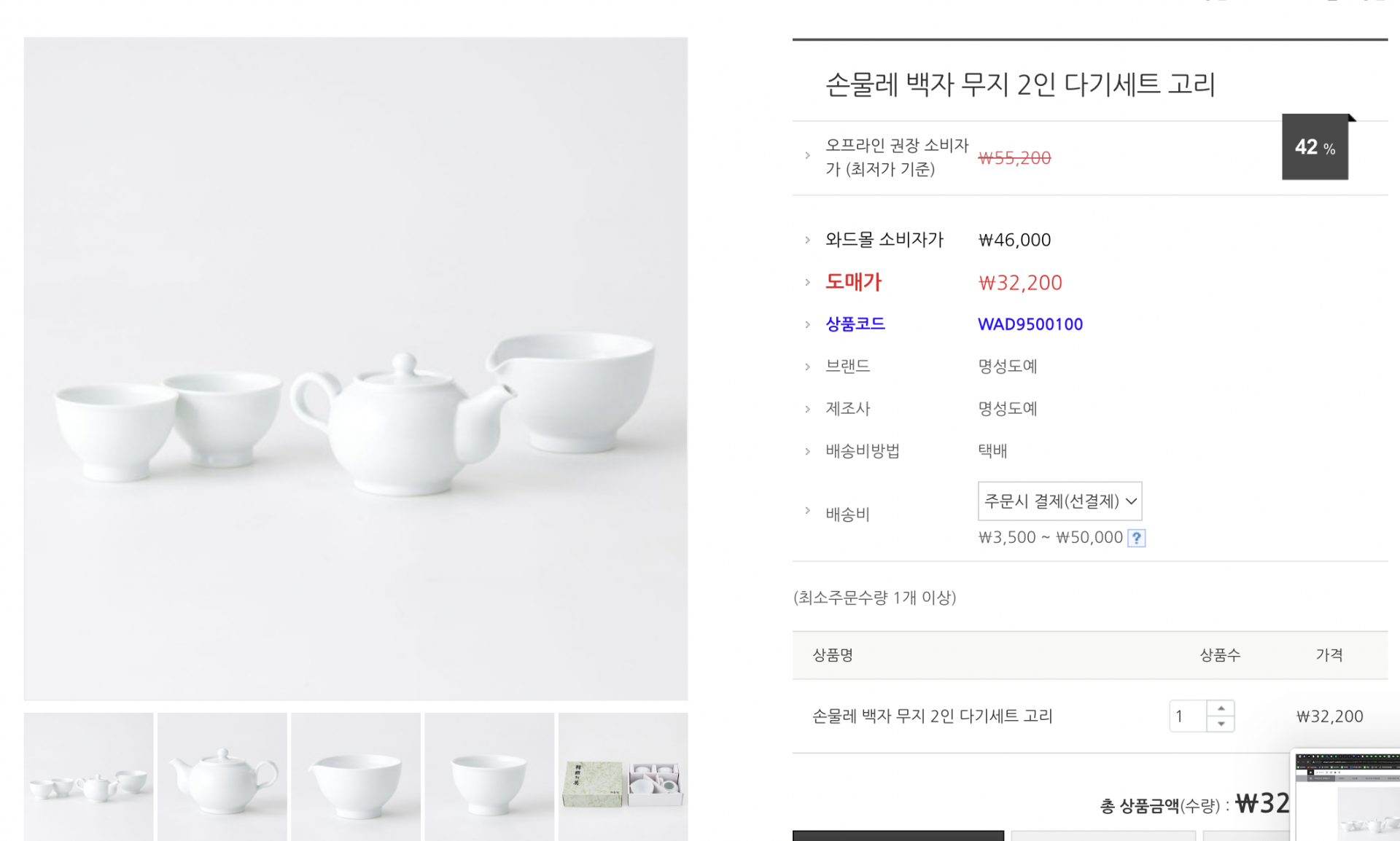Click the large main product image
This screenshot has height=841, width=1400.
tap(356, 369)
